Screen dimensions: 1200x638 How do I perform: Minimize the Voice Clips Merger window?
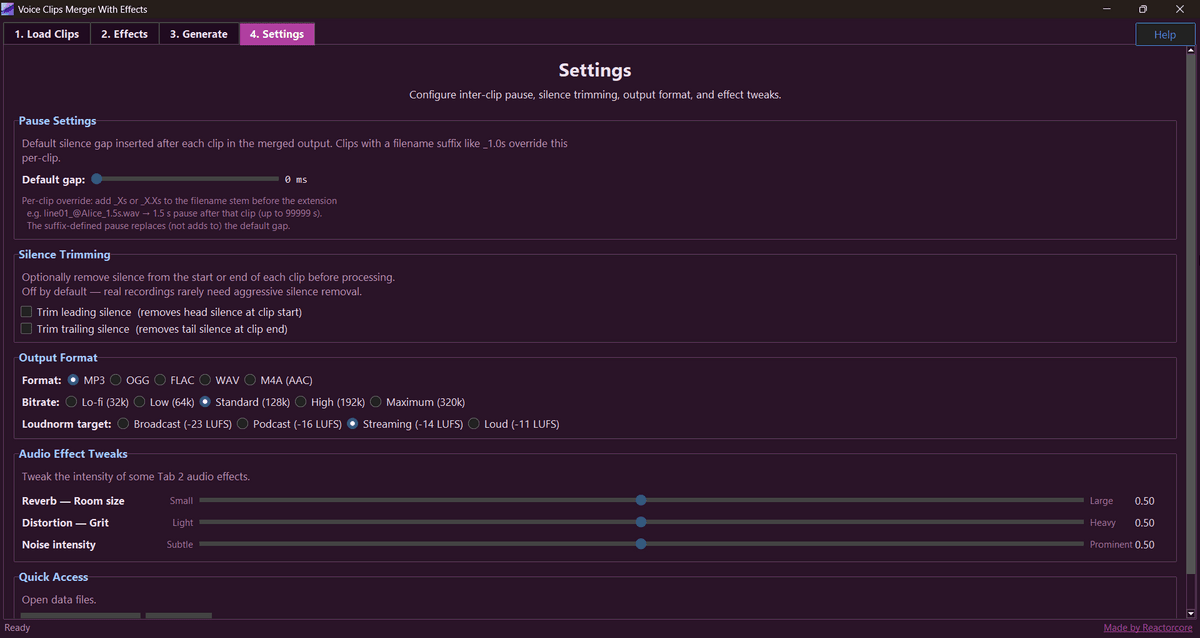click(x=1107, y=9)
